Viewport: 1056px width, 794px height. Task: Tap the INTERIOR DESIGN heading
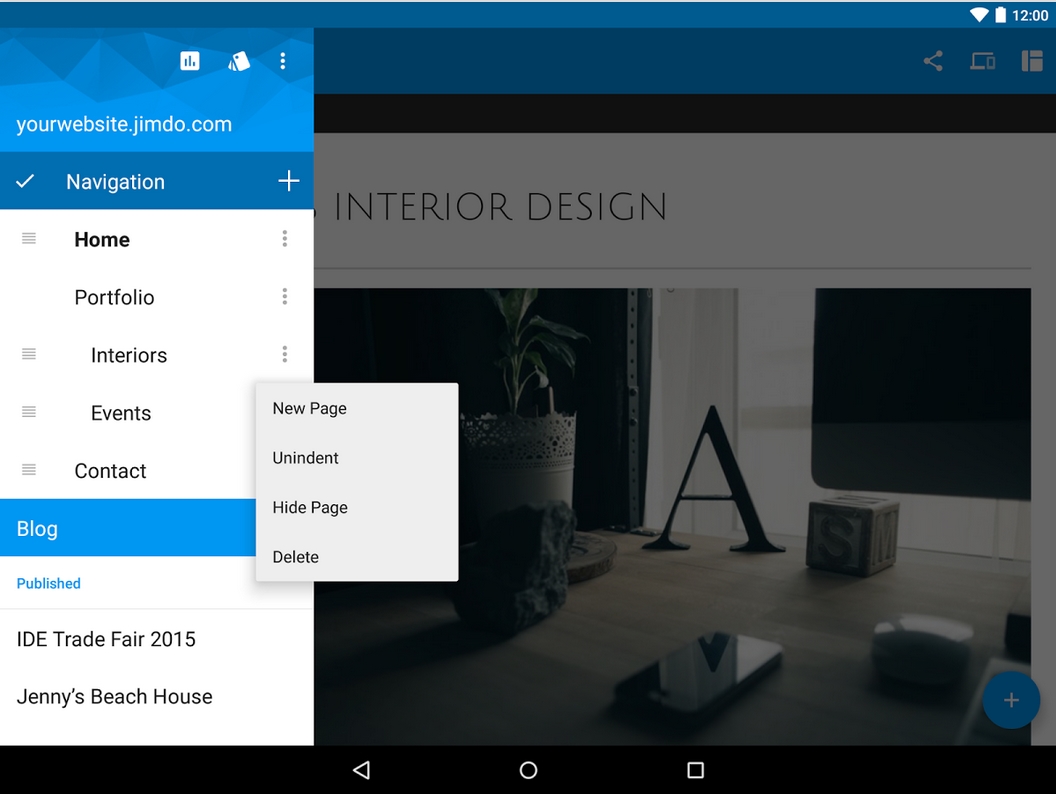coord(500,207)
